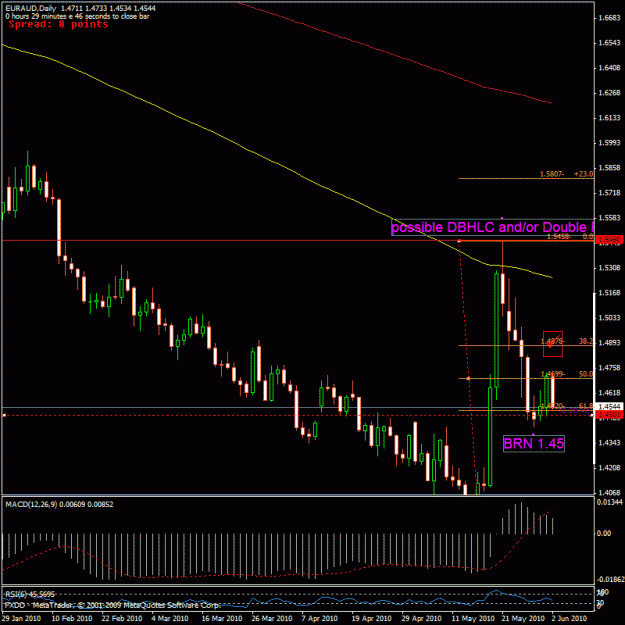The width and height of the screenshot is (625, 625).
Task: Select the magenta 'BRN 1.45' label
Action: (x=534, y=443)
